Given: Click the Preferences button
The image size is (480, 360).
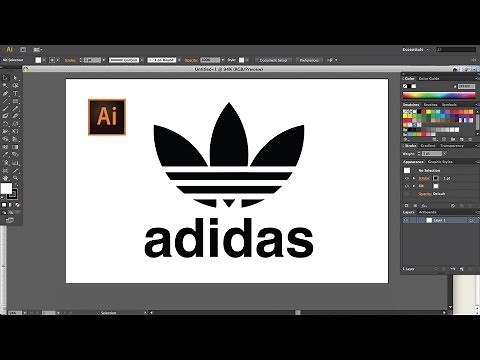Looking at the screenshot, I should [x=309, y=60].
